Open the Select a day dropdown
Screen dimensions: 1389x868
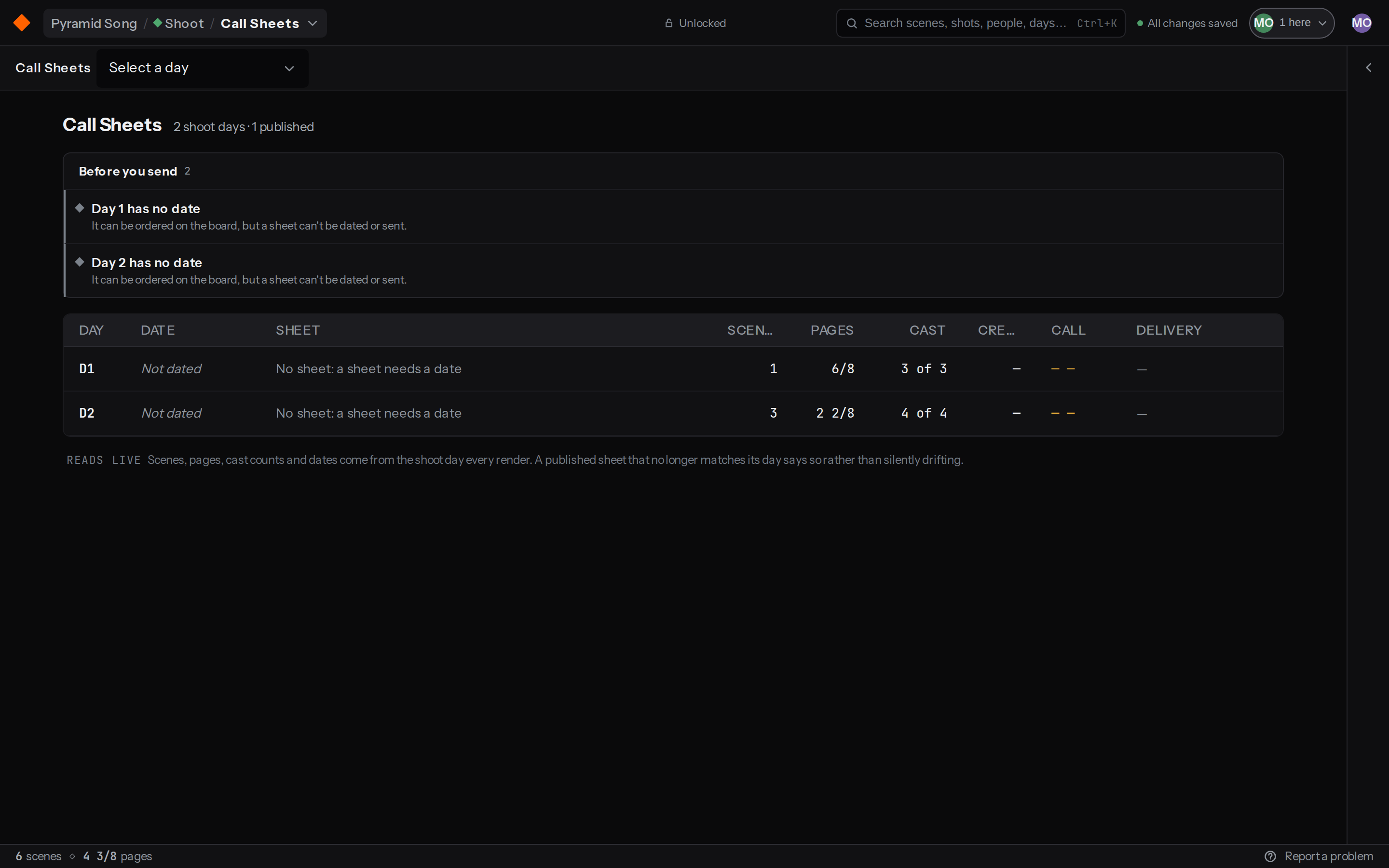(x=202, y=68)
